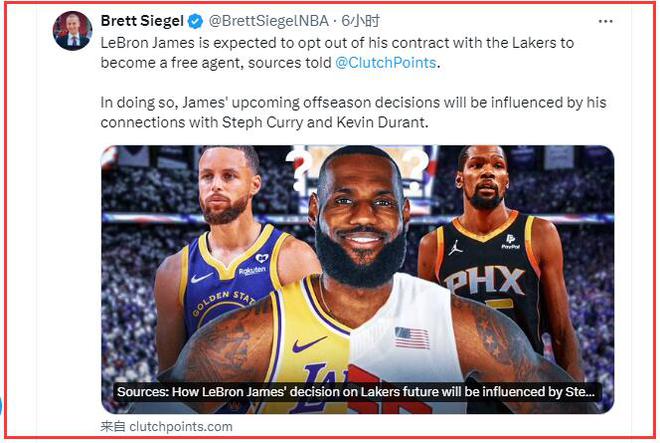
Task: Click the 6小时 timestamp
Action: pyautogui.click(x=360, y=21)
